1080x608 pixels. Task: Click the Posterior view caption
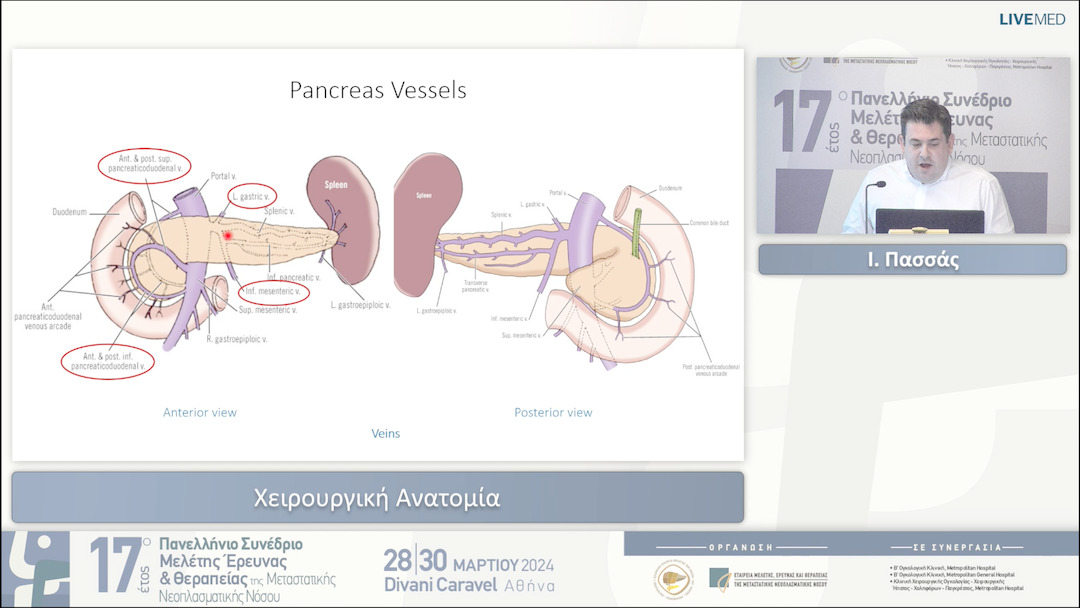point(553,412)
